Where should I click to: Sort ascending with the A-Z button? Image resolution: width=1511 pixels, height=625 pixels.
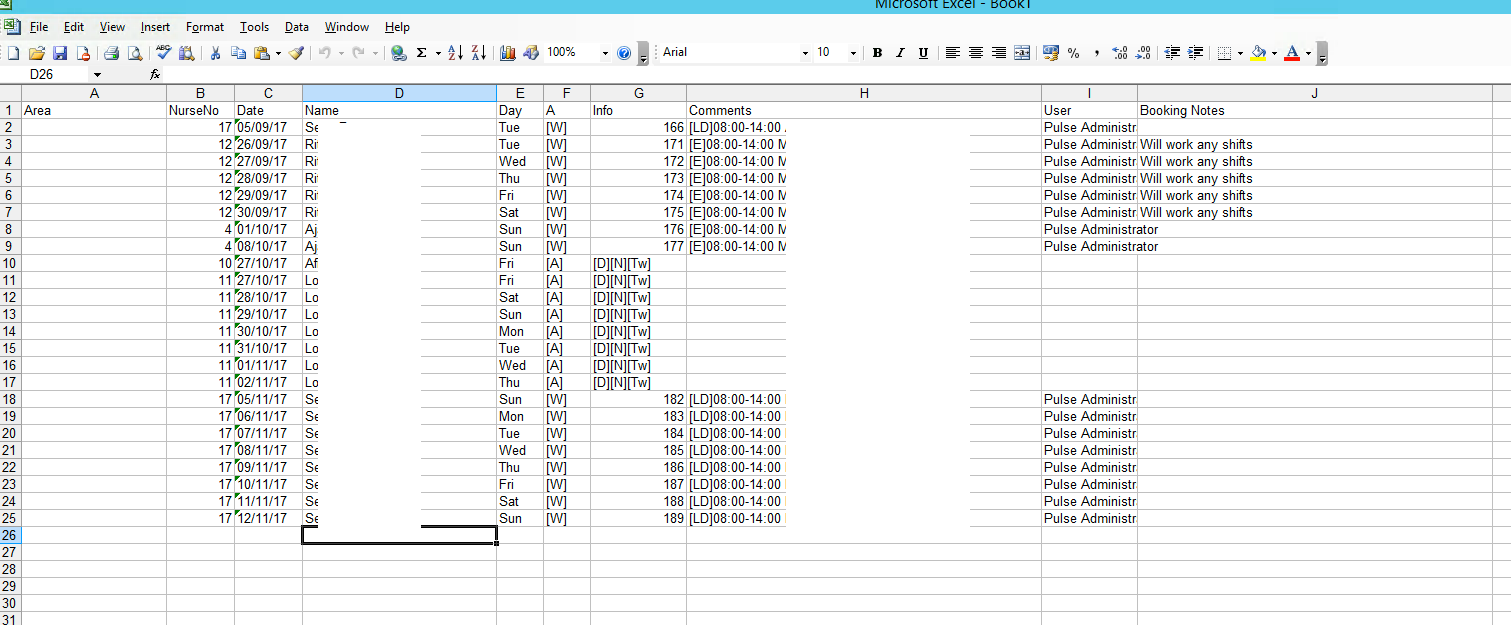pos(455,53)
